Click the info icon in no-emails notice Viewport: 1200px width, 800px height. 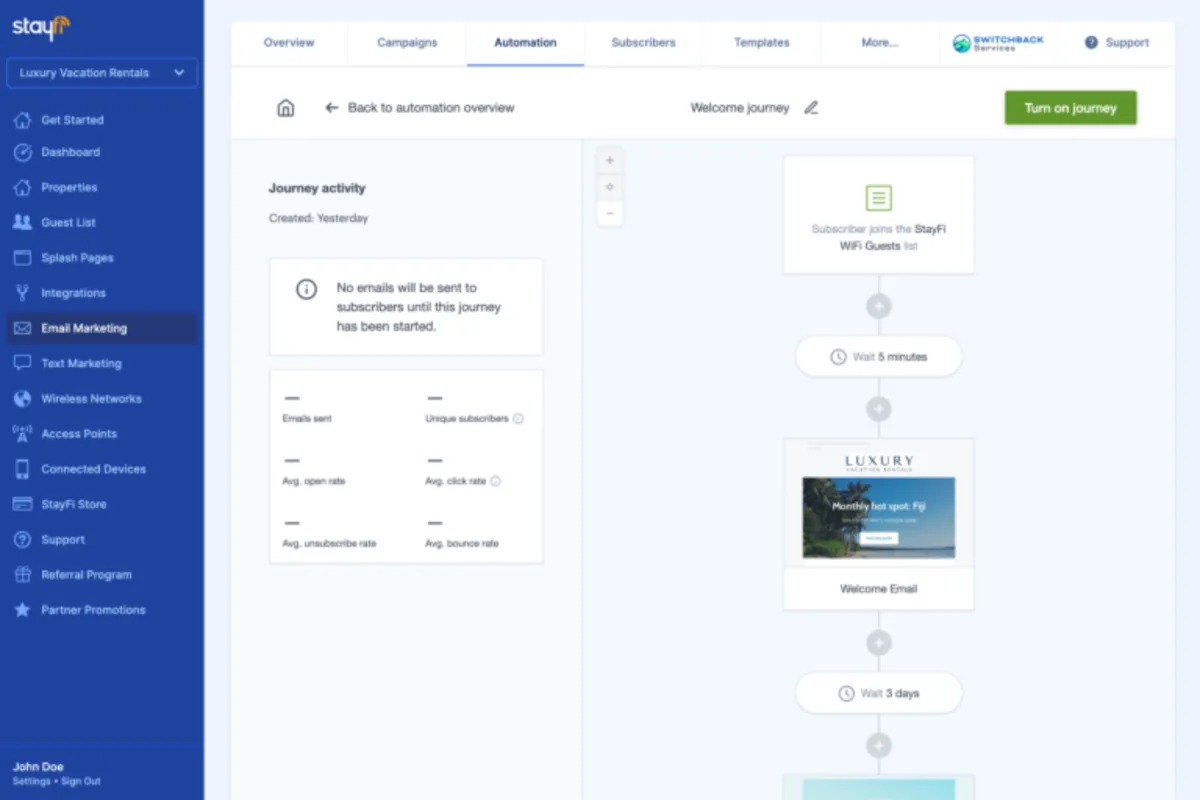tap(306, 289)
